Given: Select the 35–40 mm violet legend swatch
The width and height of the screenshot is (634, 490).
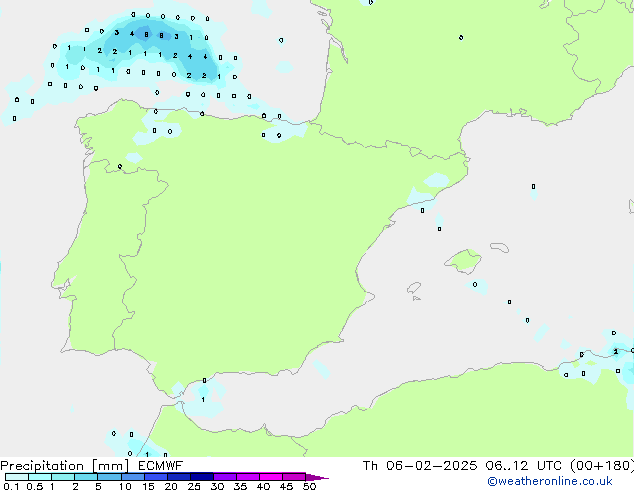Looking at the screenshot, I should click(x=247, y=477).
